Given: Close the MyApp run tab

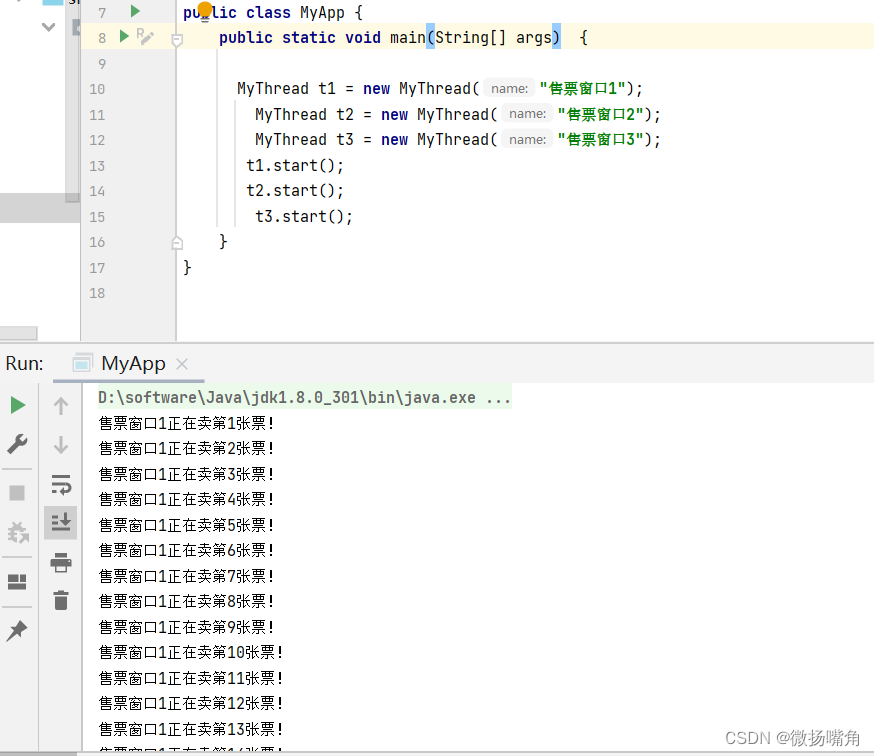Looking at the screenshot, I should pyautogui.click(x=182, y=364).
